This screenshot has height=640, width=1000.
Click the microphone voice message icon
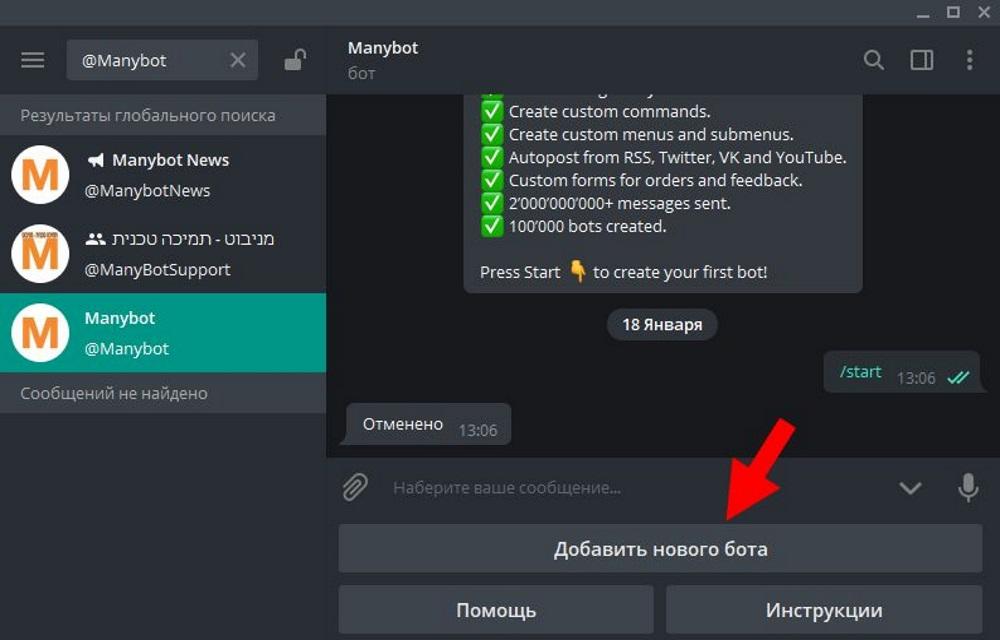967,488
